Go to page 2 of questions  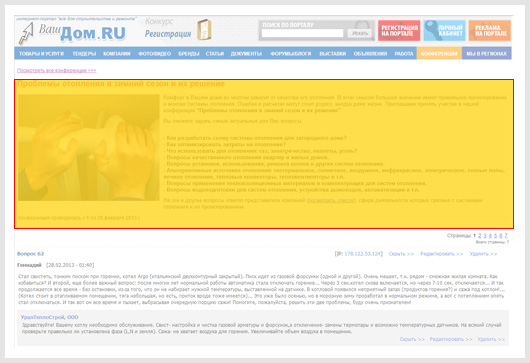pos(479,236)
